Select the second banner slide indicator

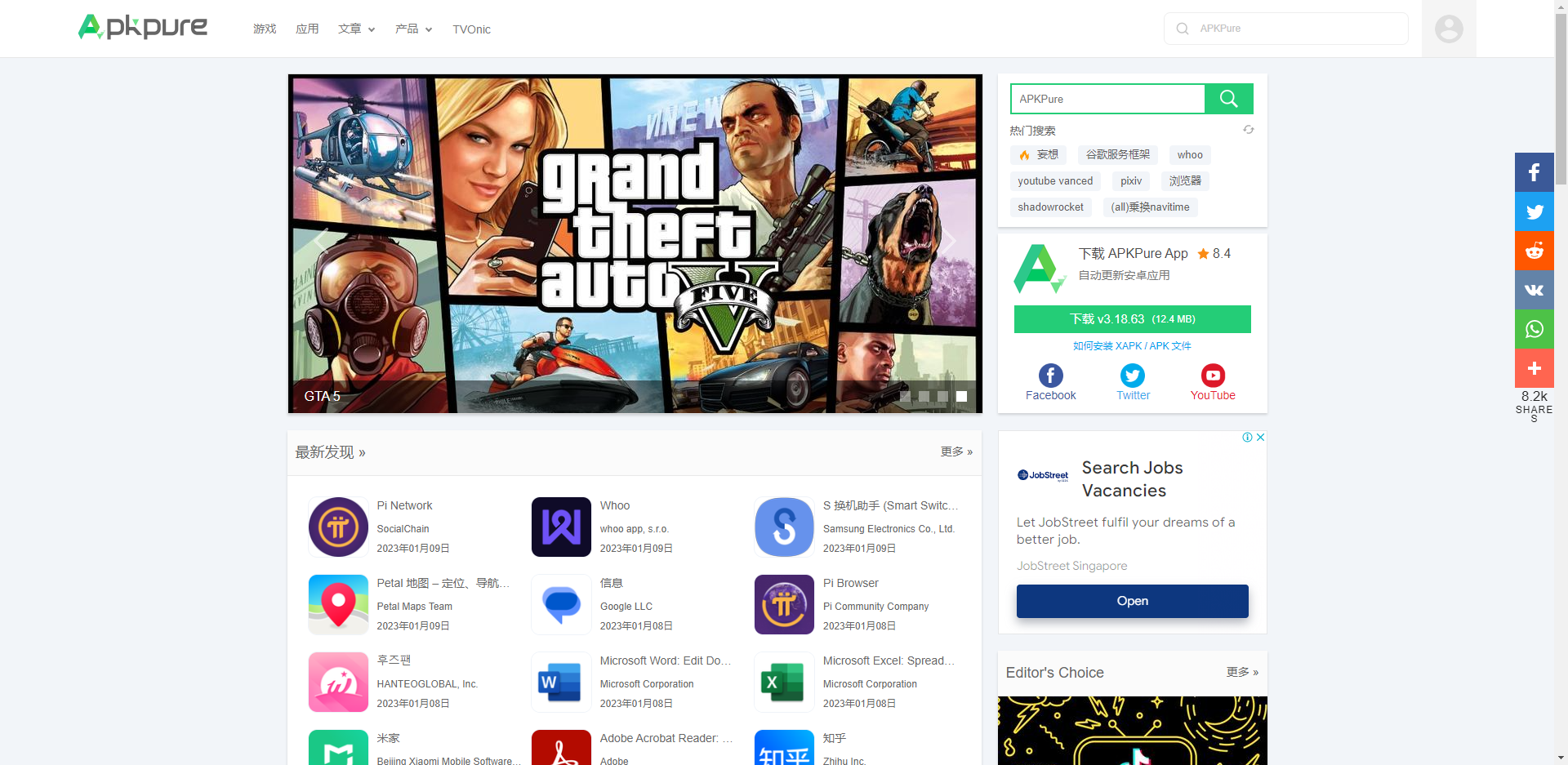click(924, 396)
